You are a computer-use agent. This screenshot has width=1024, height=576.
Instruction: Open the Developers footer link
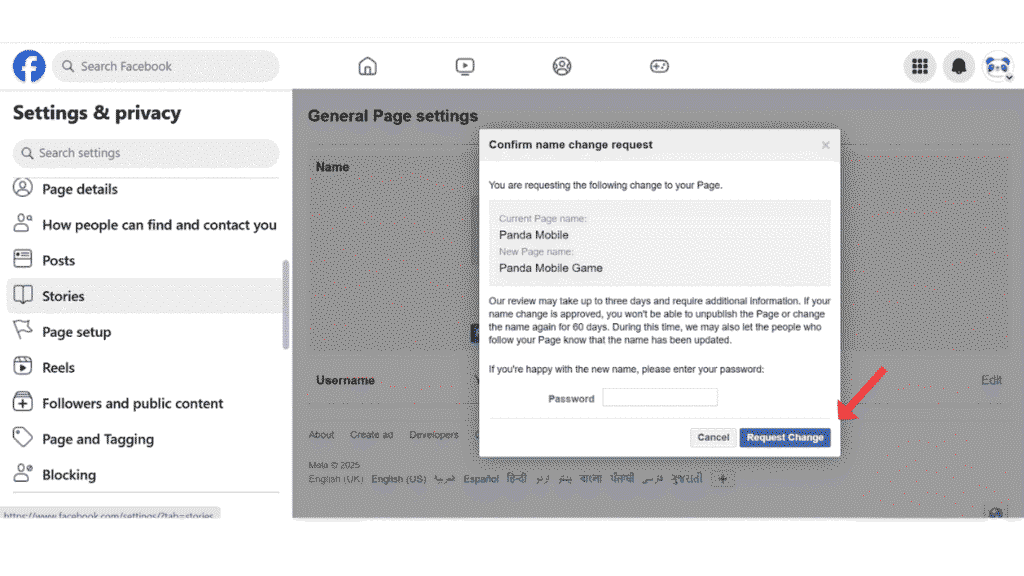pos(434,435)
